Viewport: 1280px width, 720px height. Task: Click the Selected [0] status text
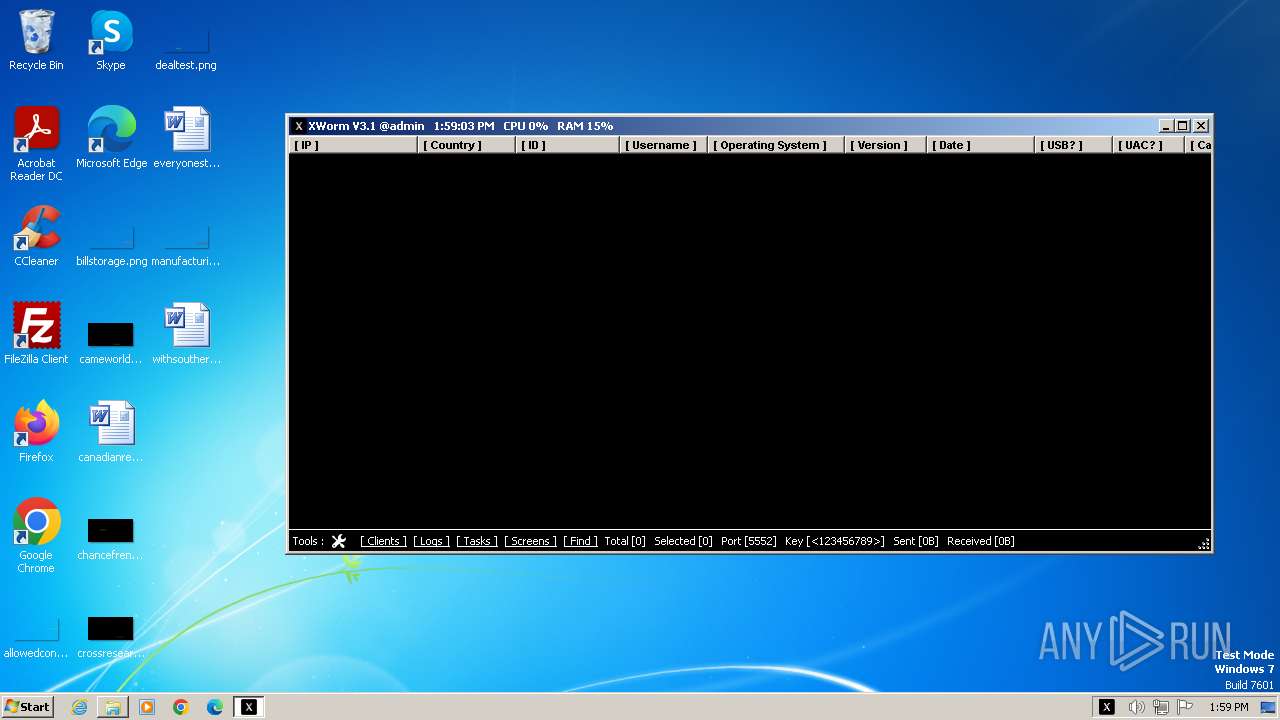(683, 541)
